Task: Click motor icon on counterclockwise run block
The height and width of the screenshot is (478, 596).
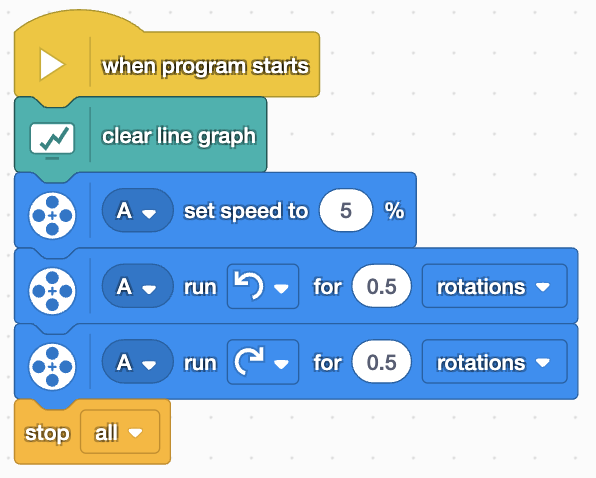Action: pos(52,291)
